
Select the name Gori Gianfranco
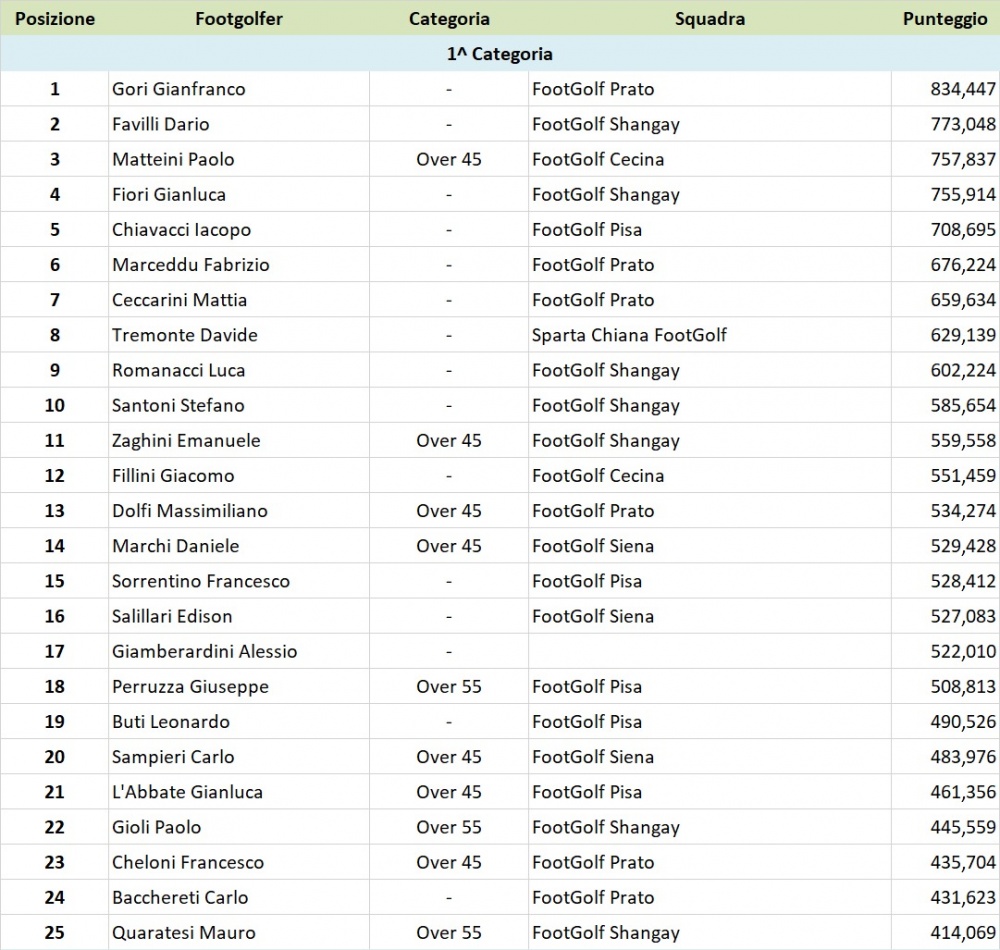(x=179, y=89)
